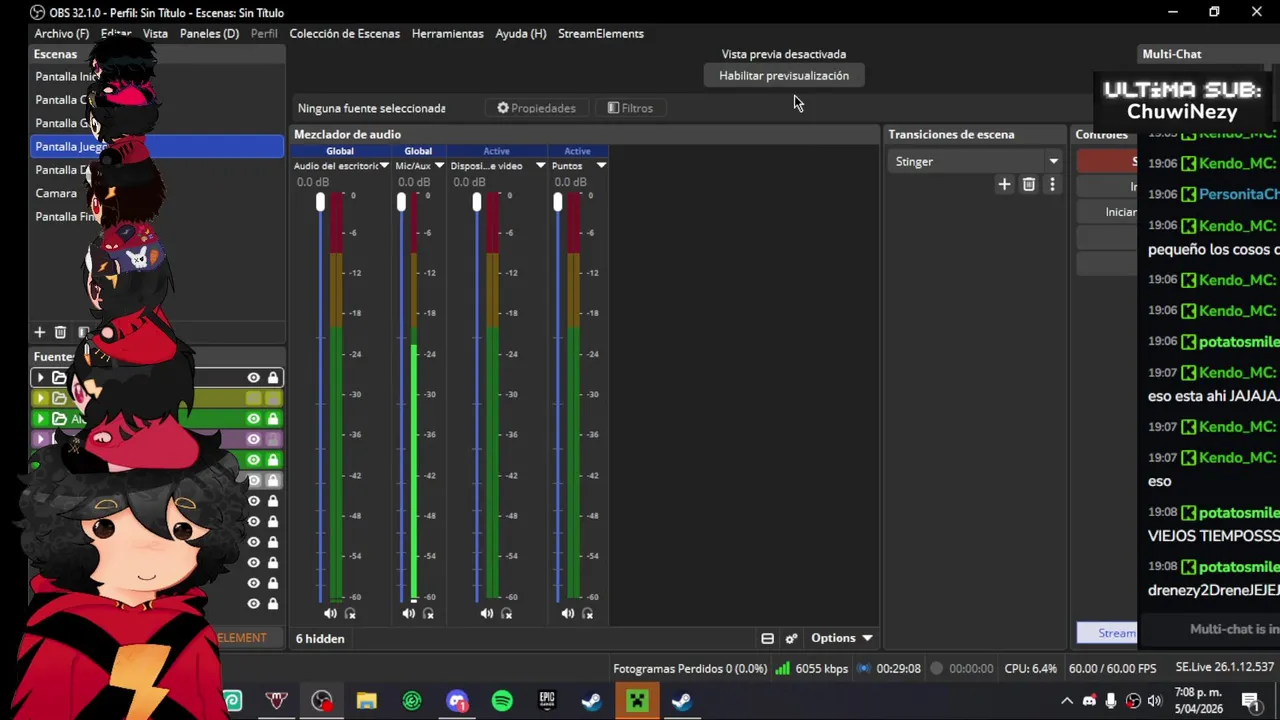Hide the first outlined source group
This screenshot has width=1280, height=720.
pos(253,377)
